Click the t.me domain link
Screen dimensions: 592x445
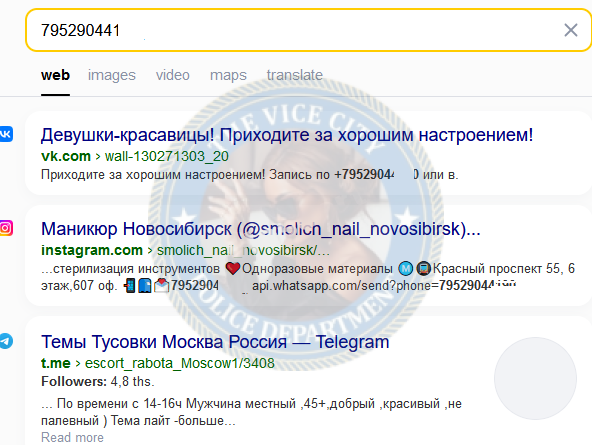pyautogui.click(x=56, y=363)
